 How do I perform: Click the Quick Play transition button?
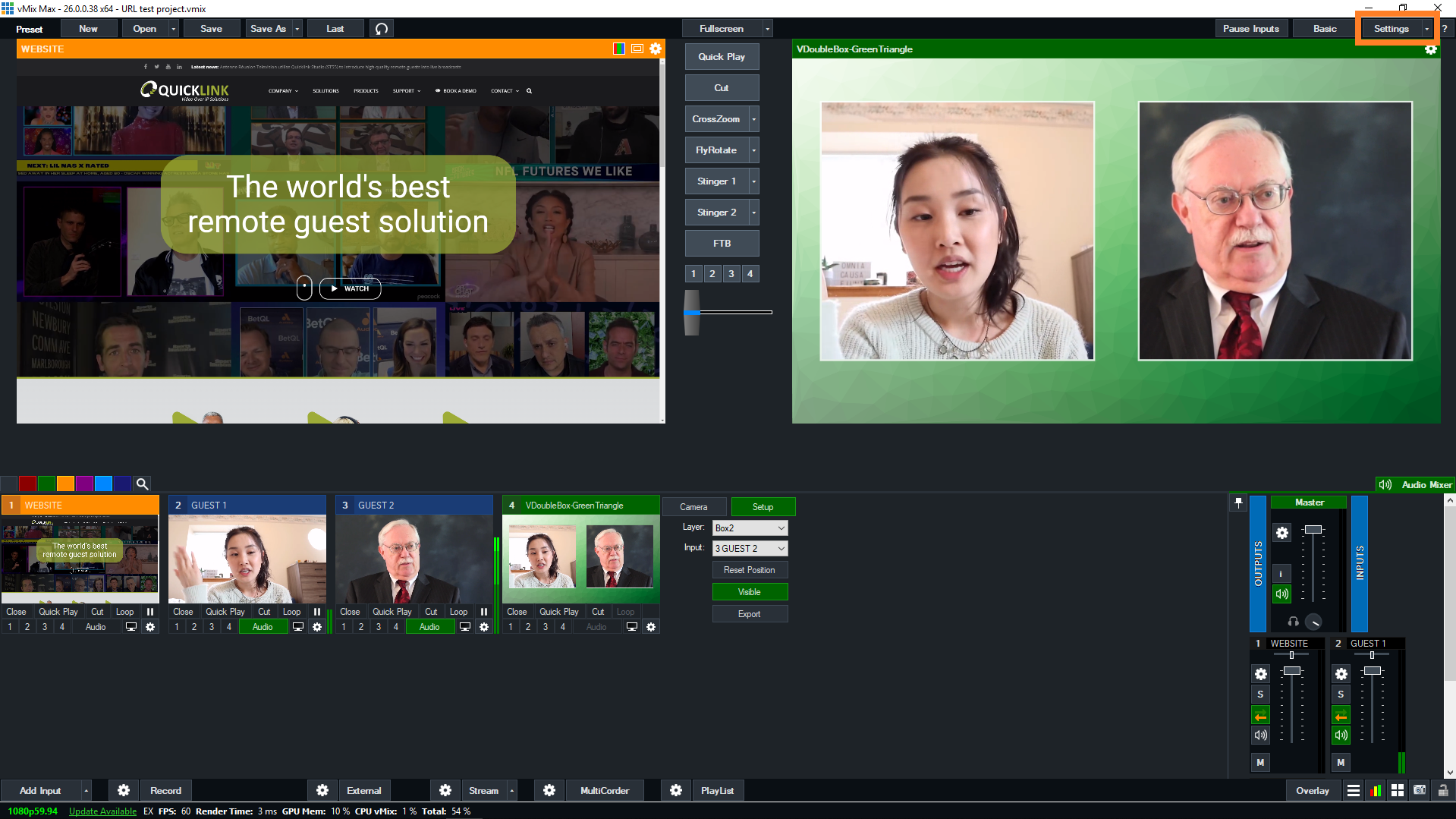pyautogui.click(x=722, y=57)
